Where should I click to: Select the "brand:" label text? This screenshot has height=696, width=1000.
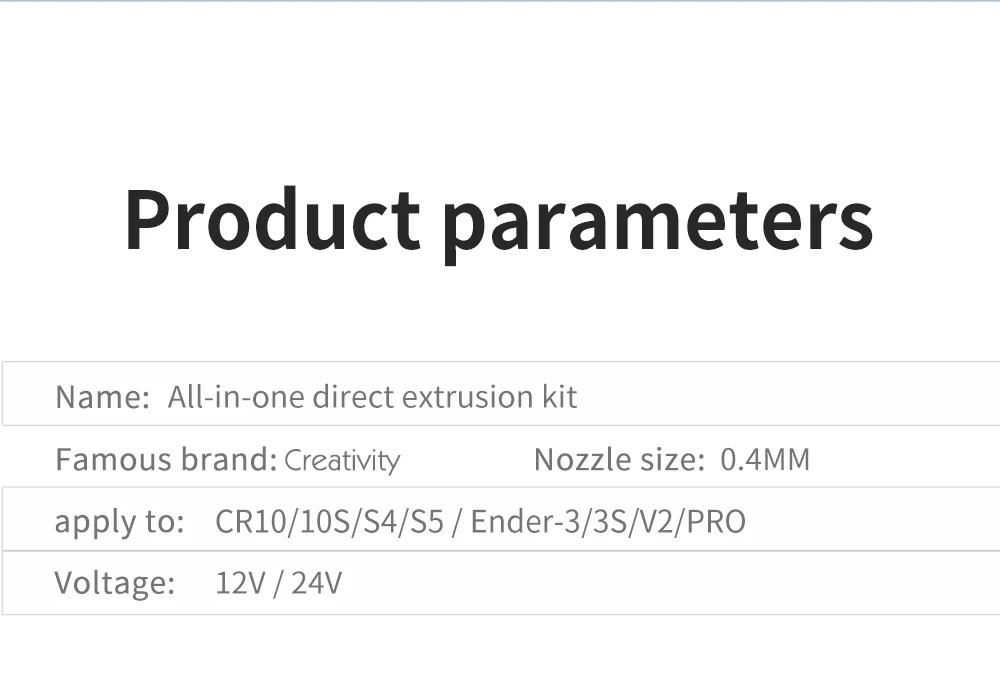(x=228, y=460)
